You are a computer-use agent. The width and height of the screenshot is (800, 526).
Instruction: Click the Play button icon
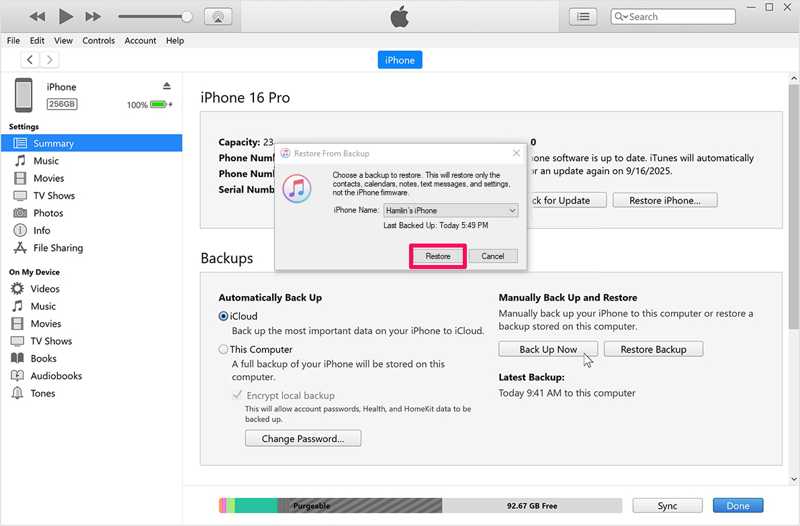coord(65,16)
